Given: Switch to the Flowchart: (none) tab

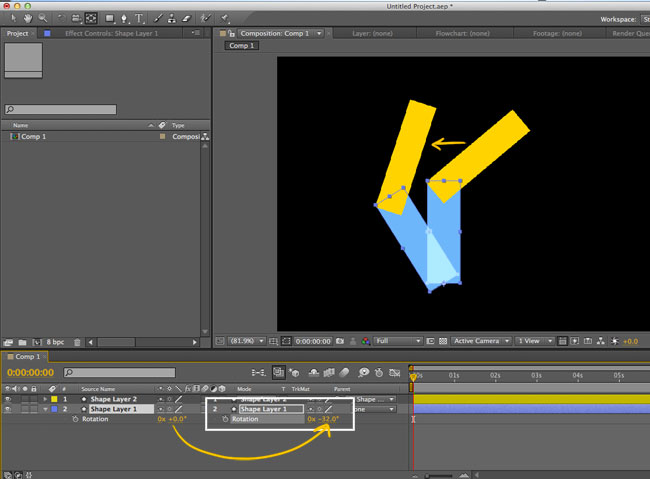Looking at the screenshot, I should click(463, 33).
